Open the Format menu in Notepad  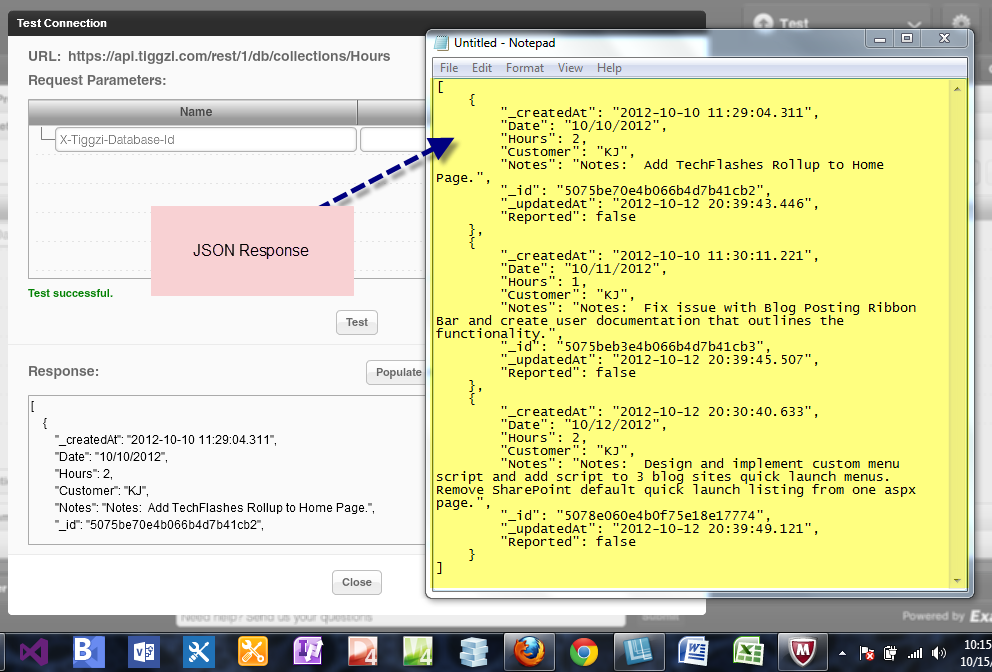tap(524, 68)
